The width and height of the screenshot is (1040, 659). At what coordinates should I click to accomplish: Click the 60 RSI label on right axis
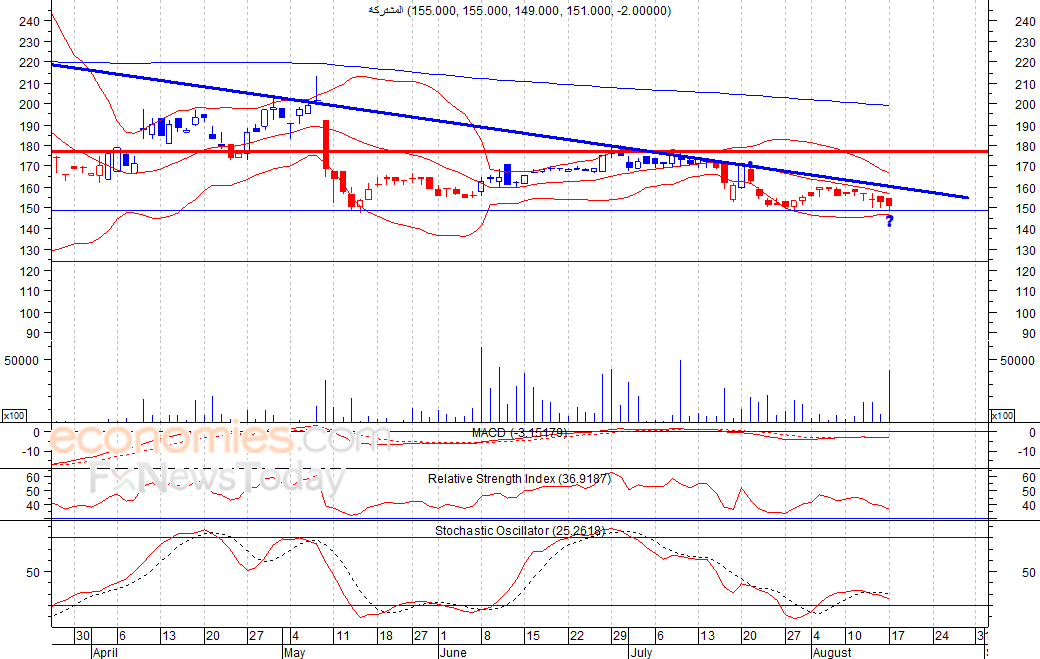[x=1029, y=477]
